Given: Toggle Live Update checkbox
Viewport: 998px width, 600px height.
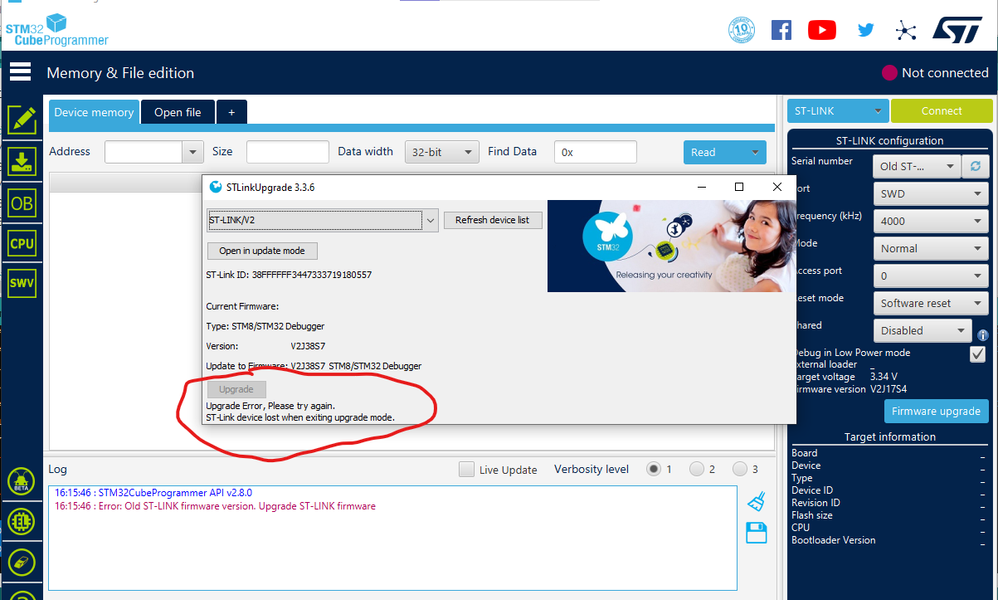Looking at the screenshot, I should tap(467, 469).
